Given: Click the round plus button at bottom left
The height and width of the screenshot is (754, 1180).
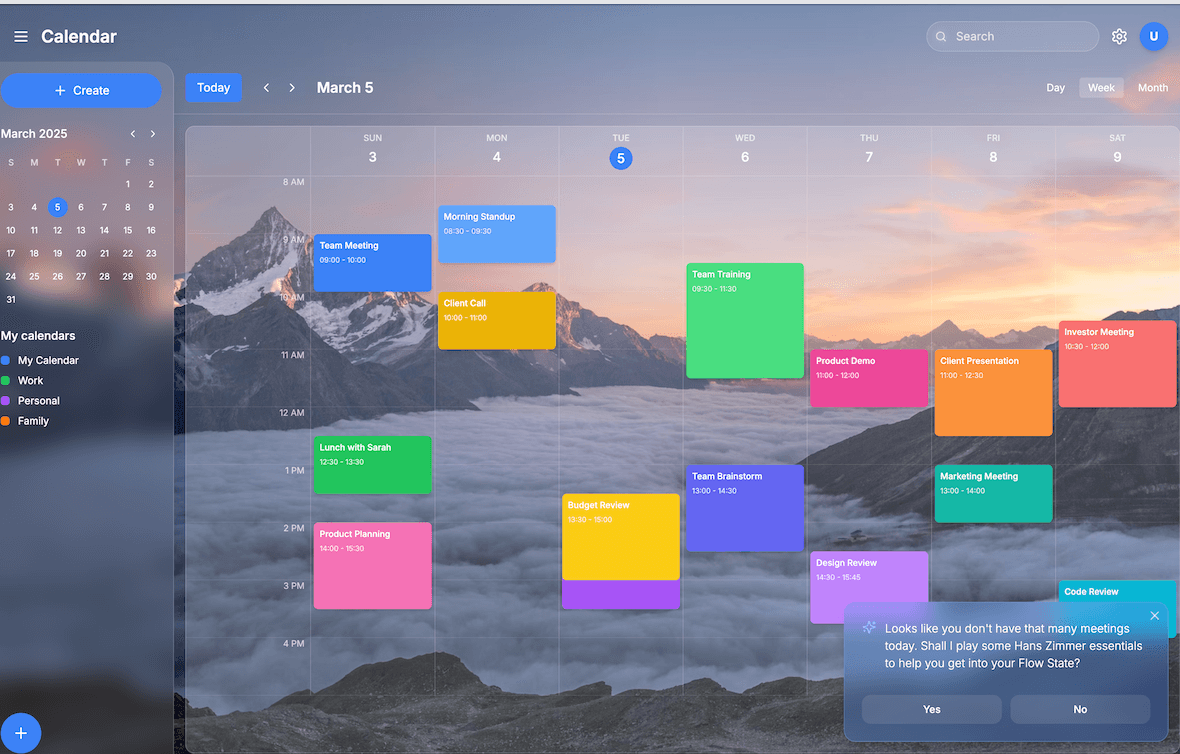Looking at the screenshot, I should point(21,733).
